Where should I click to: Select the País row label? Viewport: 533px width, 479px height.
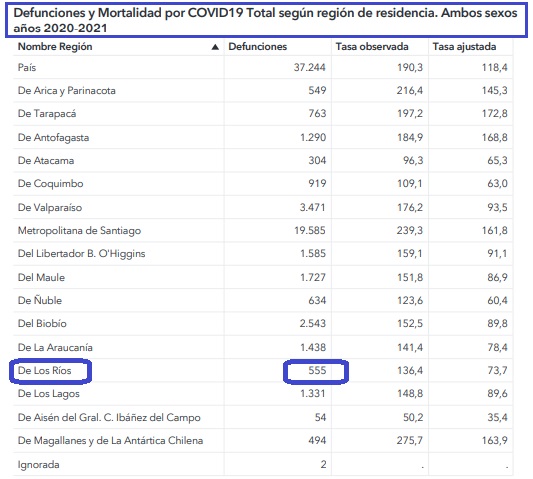pyautogui.click(x=27, y=67)
